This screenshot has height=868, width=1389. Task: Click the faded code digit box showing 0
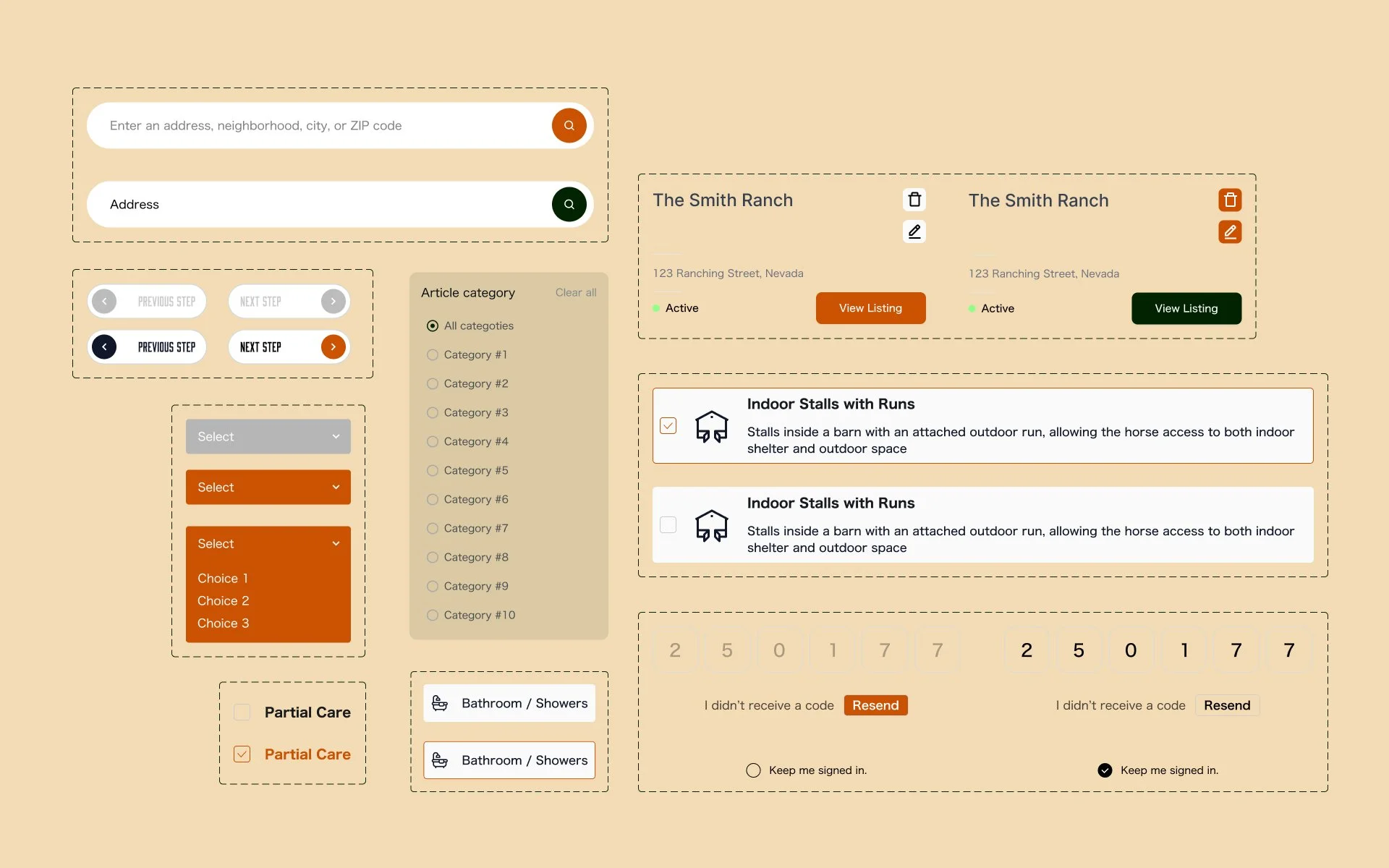[779, 650]
